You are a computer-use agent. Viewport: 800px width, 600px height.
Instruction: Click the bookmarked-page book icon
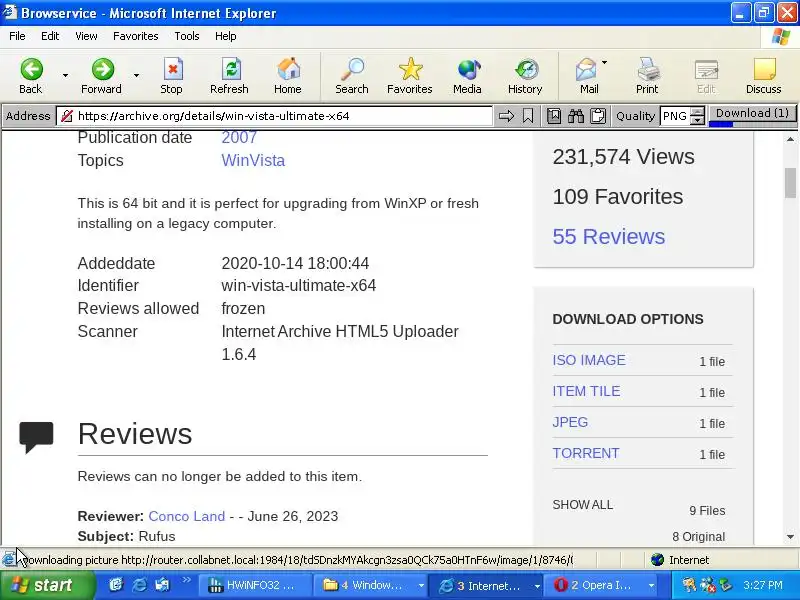[x=554, y=116]
